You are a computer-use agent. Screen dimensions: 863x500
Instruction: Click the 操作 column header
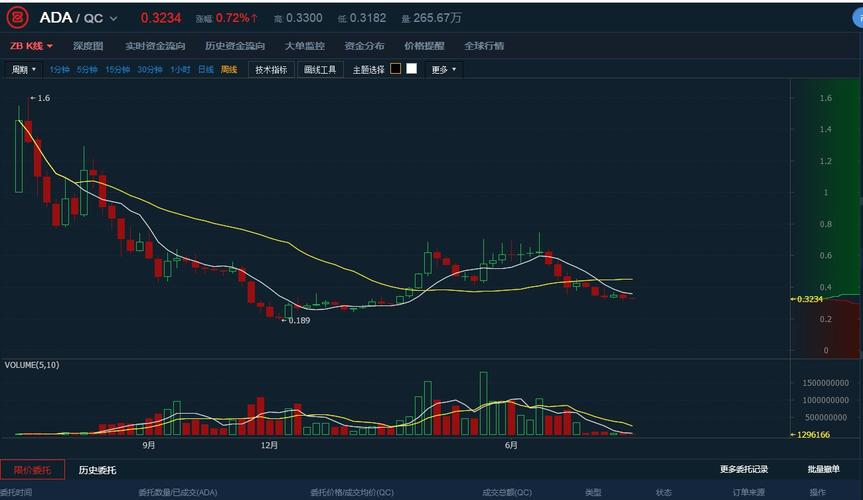[817, 492]
